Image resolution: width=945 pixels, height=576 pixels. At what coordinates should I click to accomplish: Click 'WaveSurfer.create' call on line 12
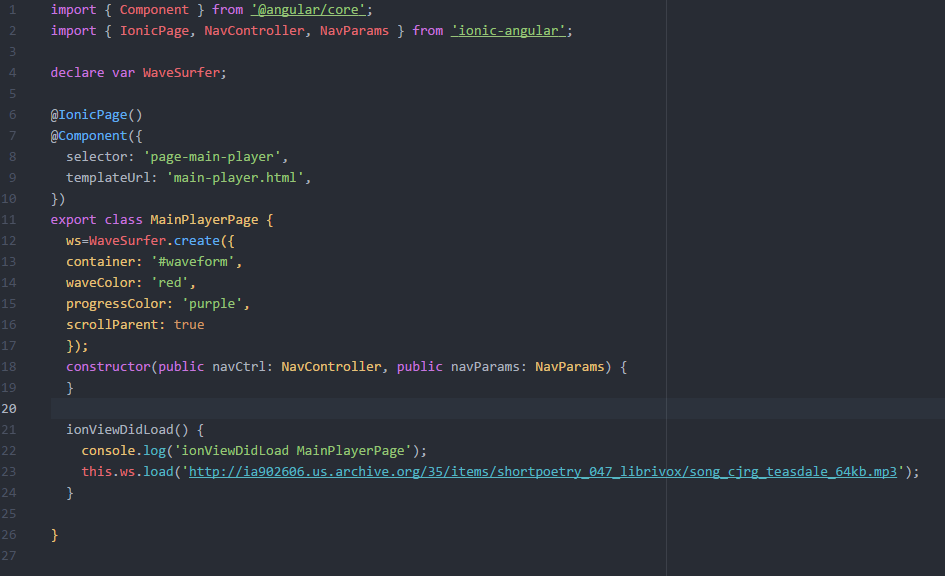tap(154, 241)
